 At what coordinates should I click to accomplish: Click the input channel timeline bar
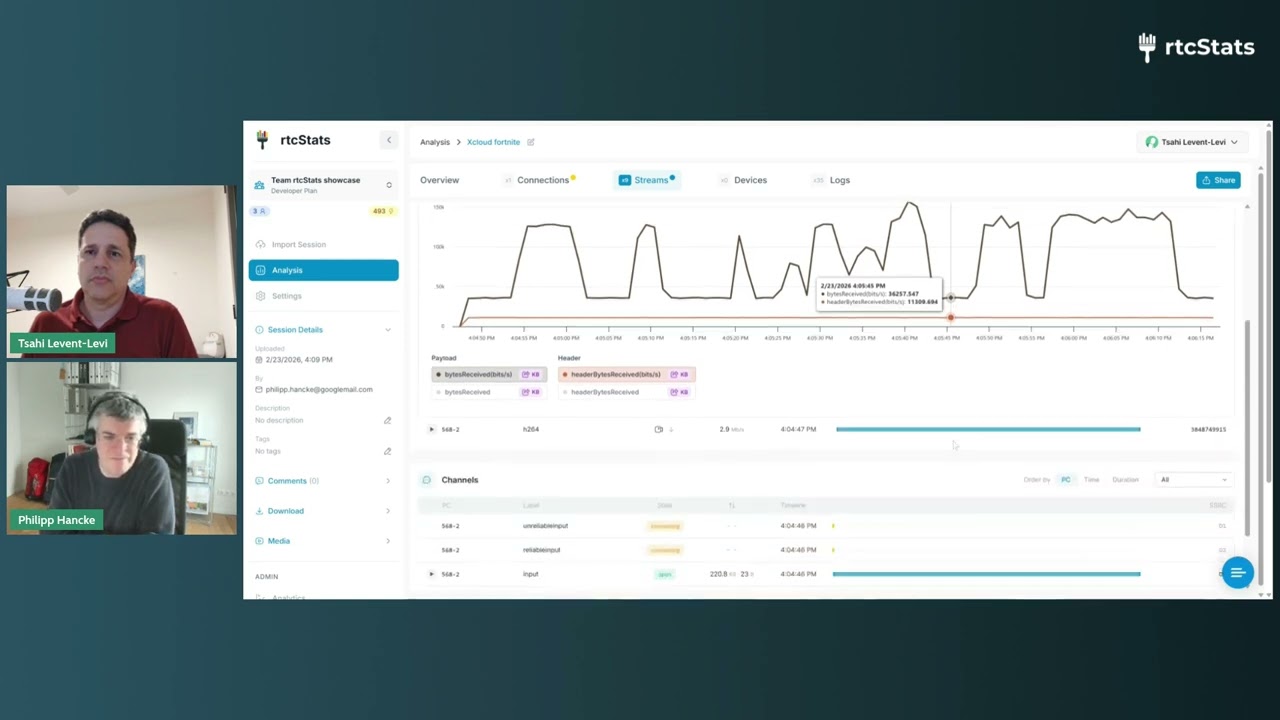pos(986,574)
